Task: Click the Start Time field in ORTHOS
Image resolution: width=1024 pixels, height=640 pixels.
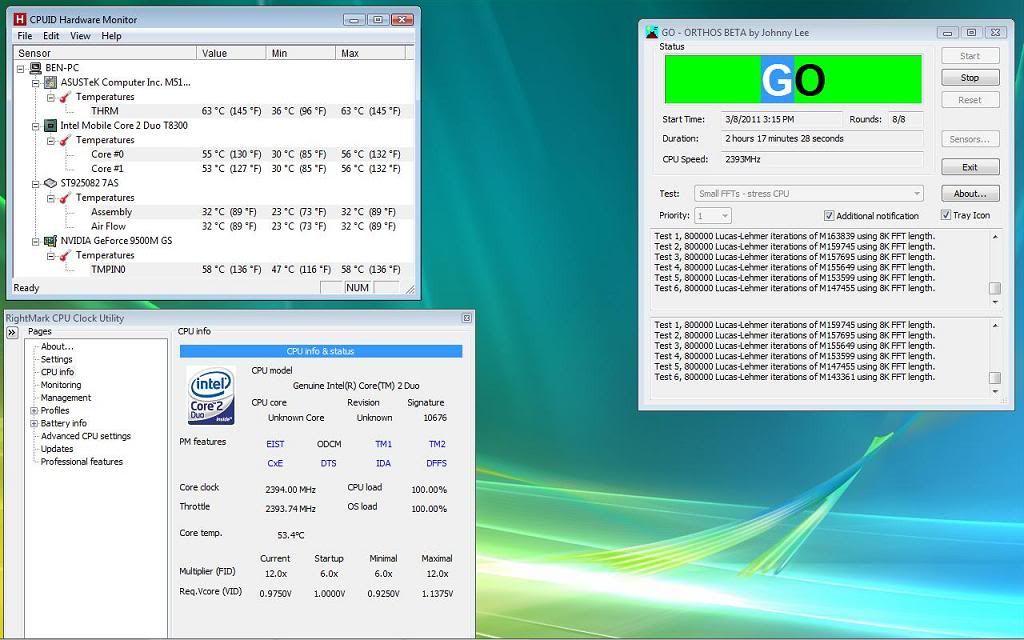Action: point(782,120)
